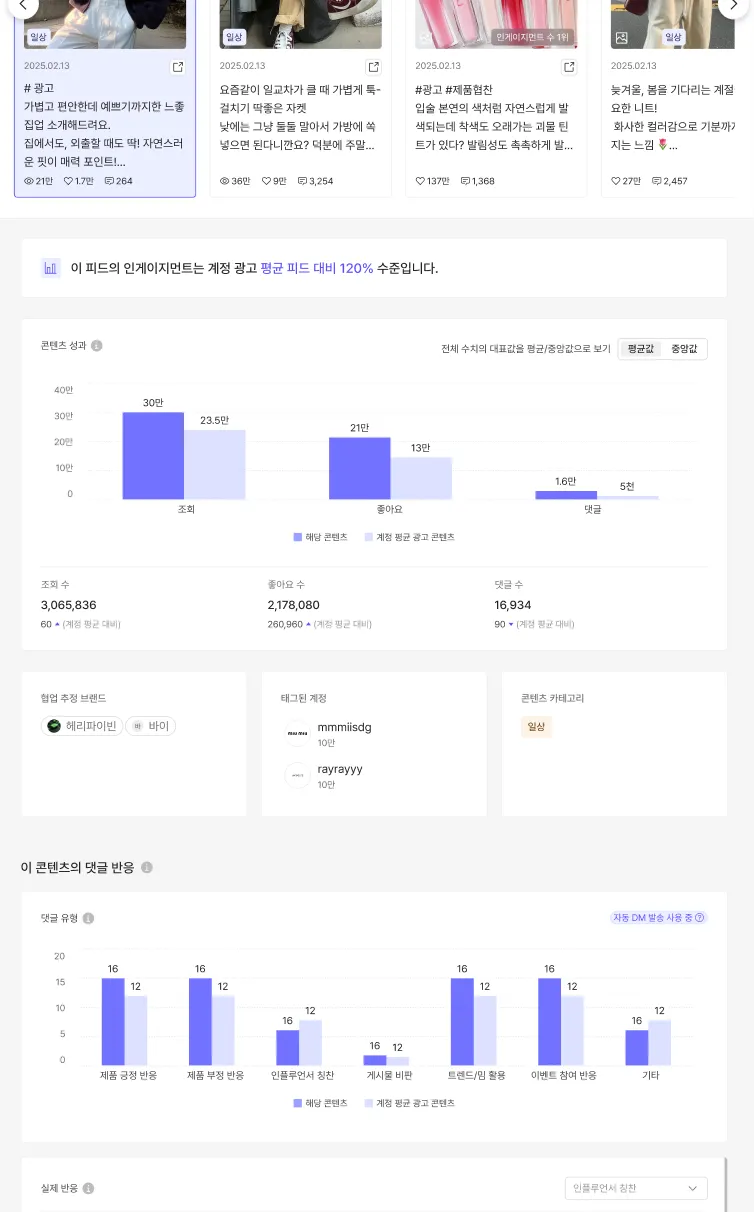
Task: Click 인게이지먼트 수 1위 badge
Action: pos(532,37)
